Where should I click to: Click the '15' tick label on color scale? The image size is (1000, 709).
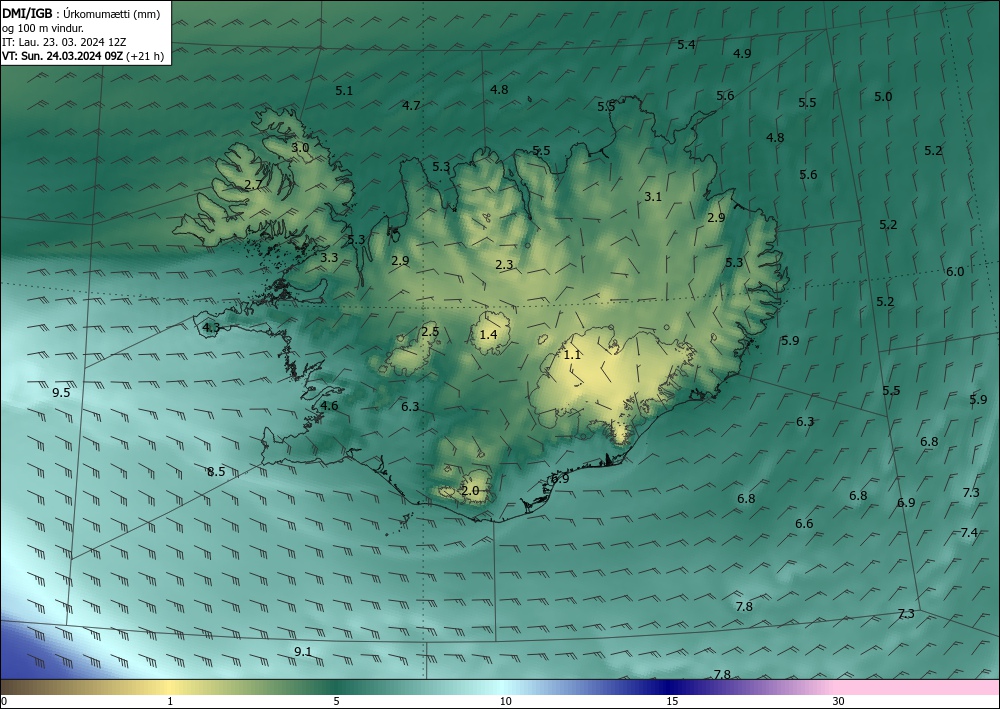coord(672,702)
